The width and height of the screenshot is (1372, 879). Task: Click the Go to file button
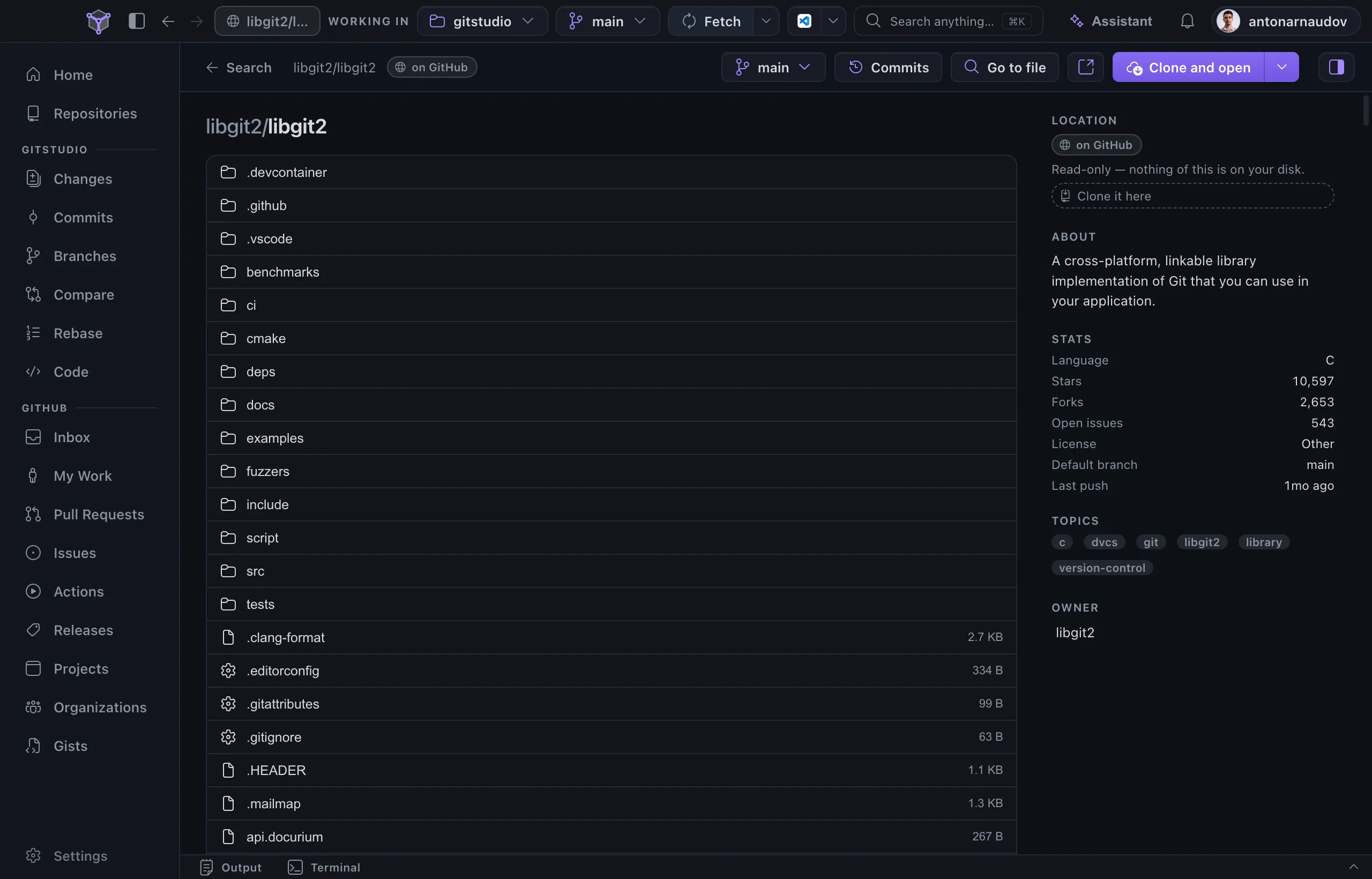[1004, 68]
